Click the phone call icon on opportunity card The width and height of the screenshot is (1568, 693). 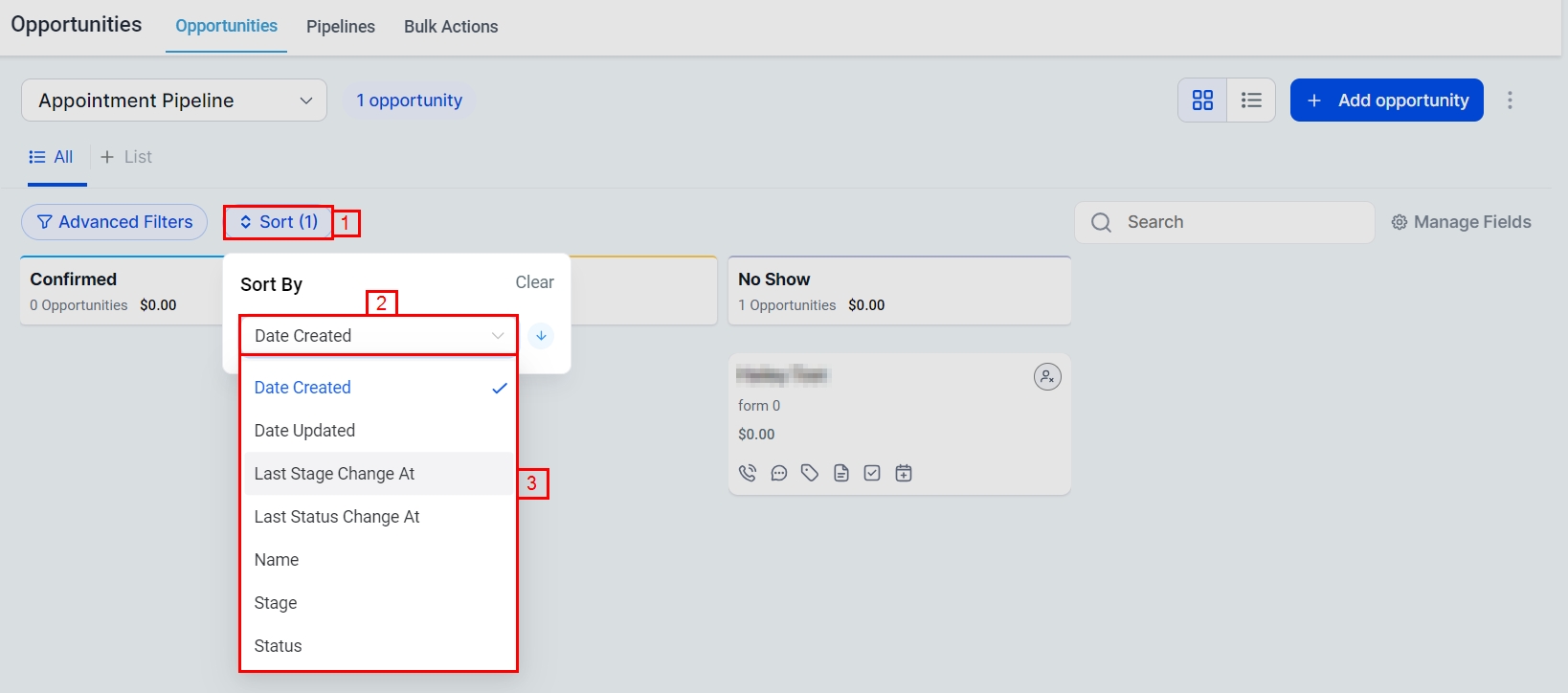click(x=748, y=473)
